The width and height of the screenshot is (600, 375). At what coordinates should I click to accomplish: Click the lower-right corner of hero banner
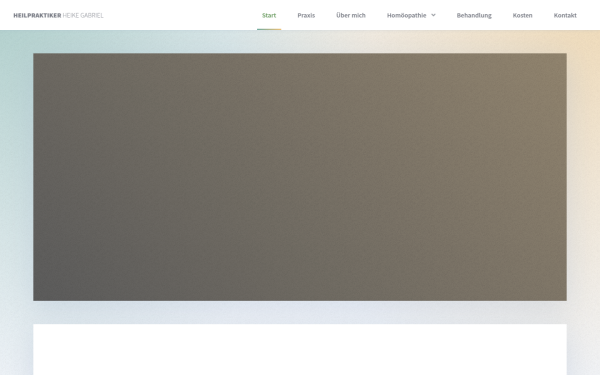[x=564, y=298]
